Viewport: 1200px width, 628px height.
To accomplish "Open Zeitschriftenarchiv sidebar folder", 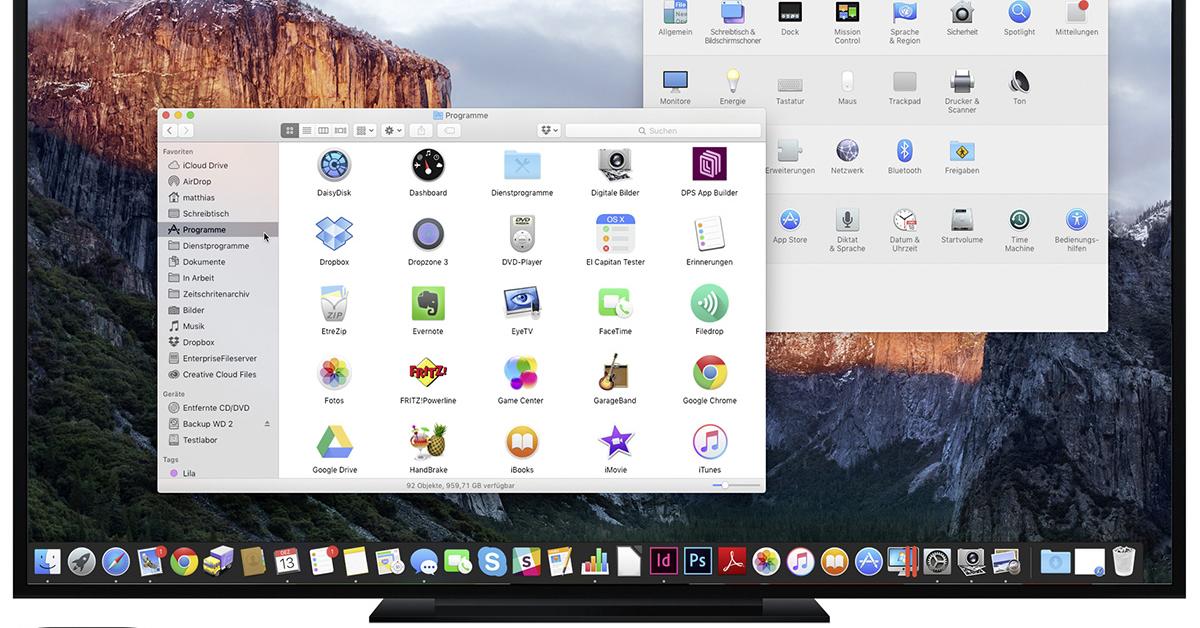I will tap(216, 294).
